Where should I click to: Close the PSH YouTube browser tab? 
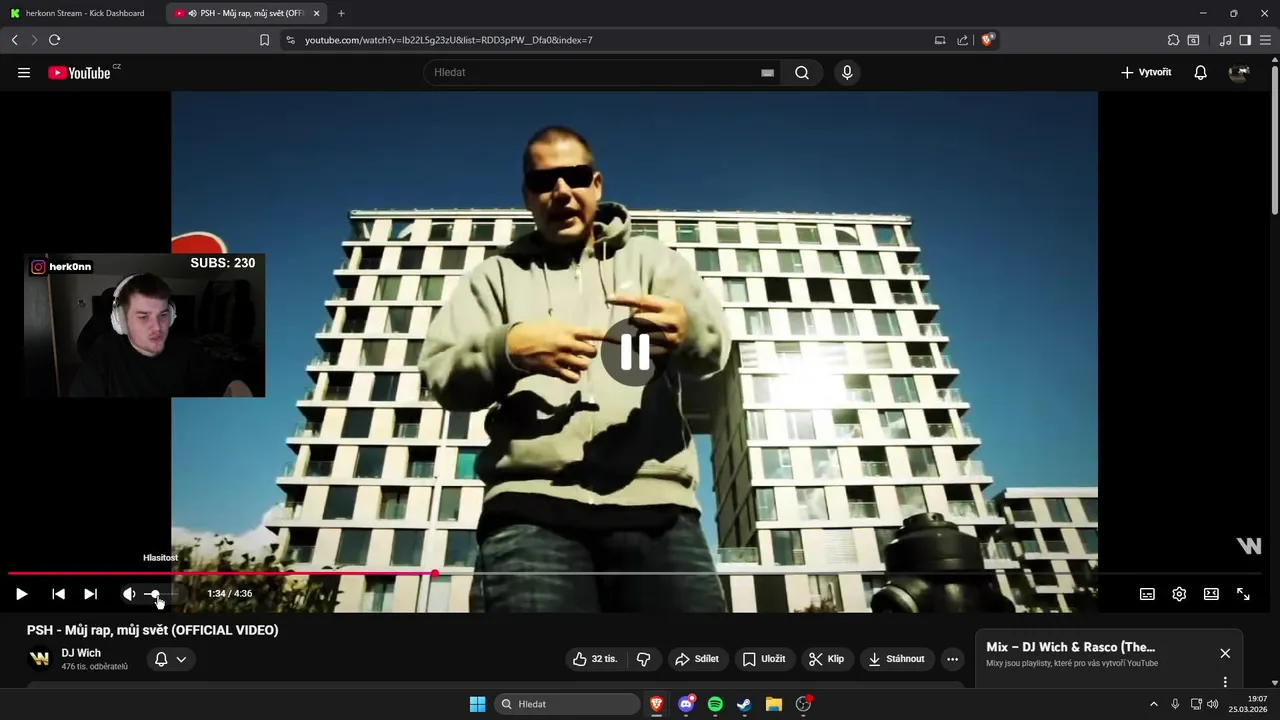tap(317, 13)
